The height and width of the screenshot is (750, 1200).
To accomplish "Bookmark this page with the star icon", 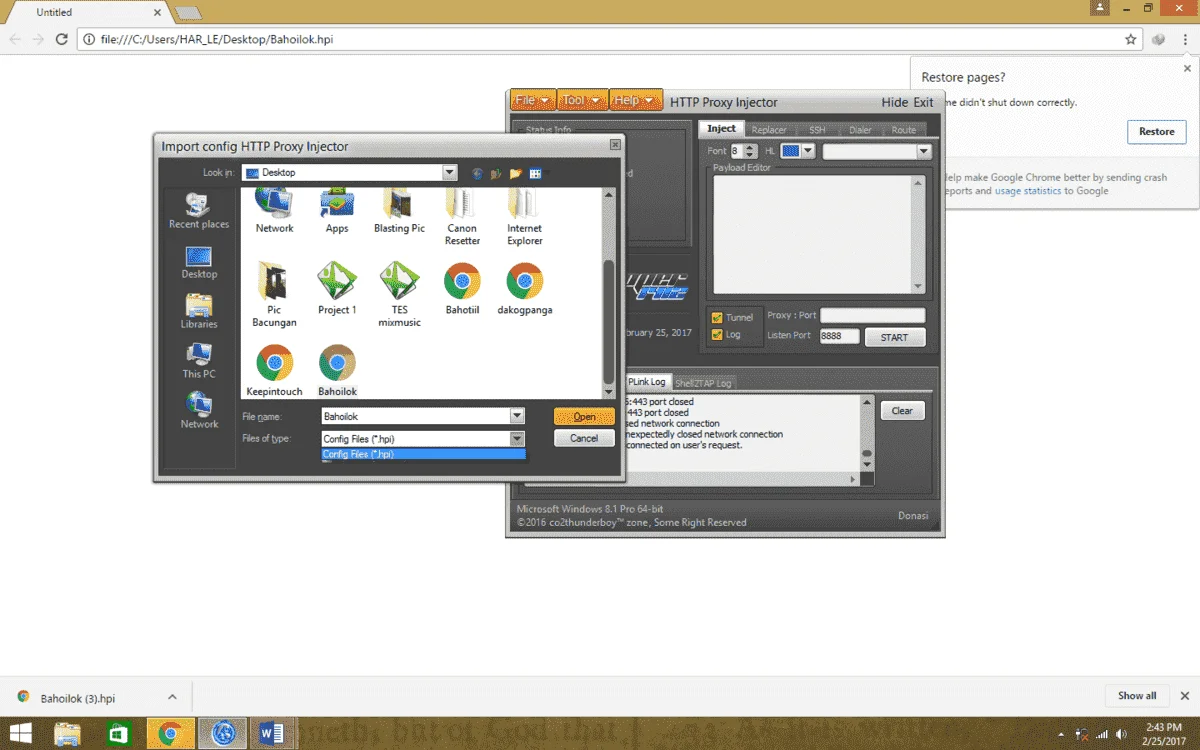I will (x=1131, y=39).
